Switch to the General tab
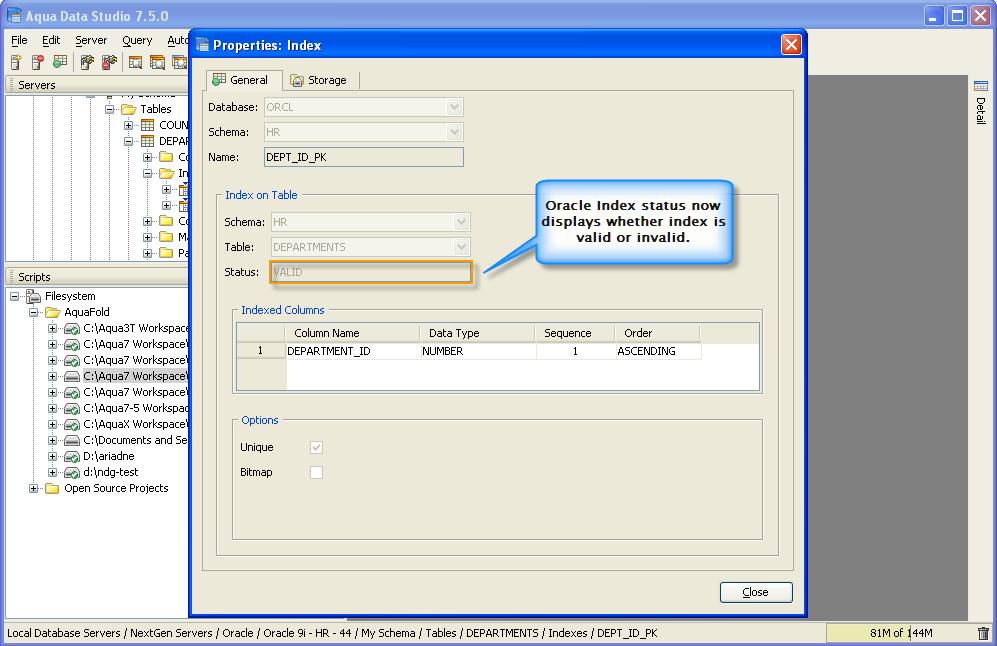This screenshot has width=997, height=646. coord(244,80)
